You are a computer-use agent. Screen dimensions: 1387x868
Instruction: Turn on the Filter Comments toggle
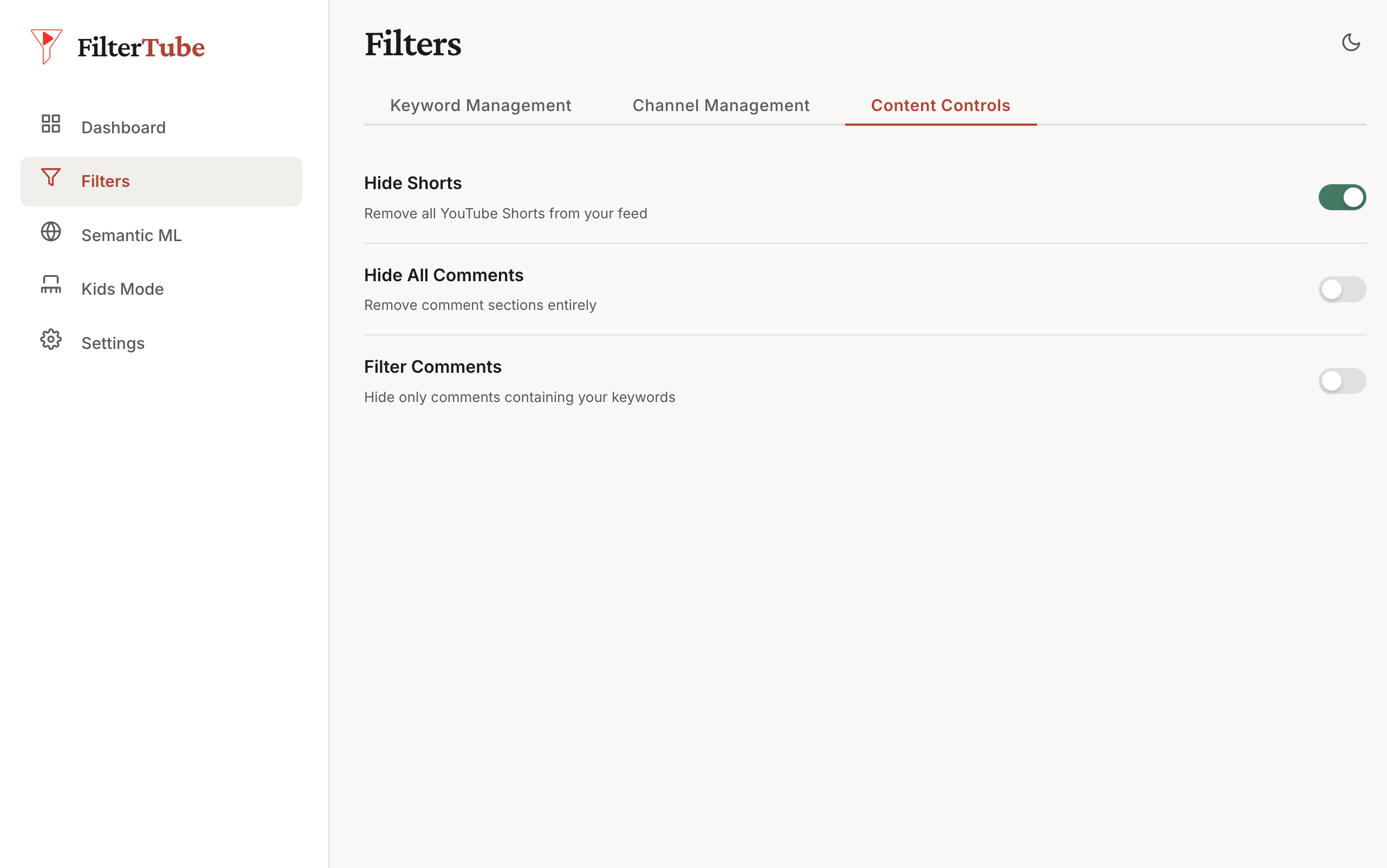(1342, 380)
